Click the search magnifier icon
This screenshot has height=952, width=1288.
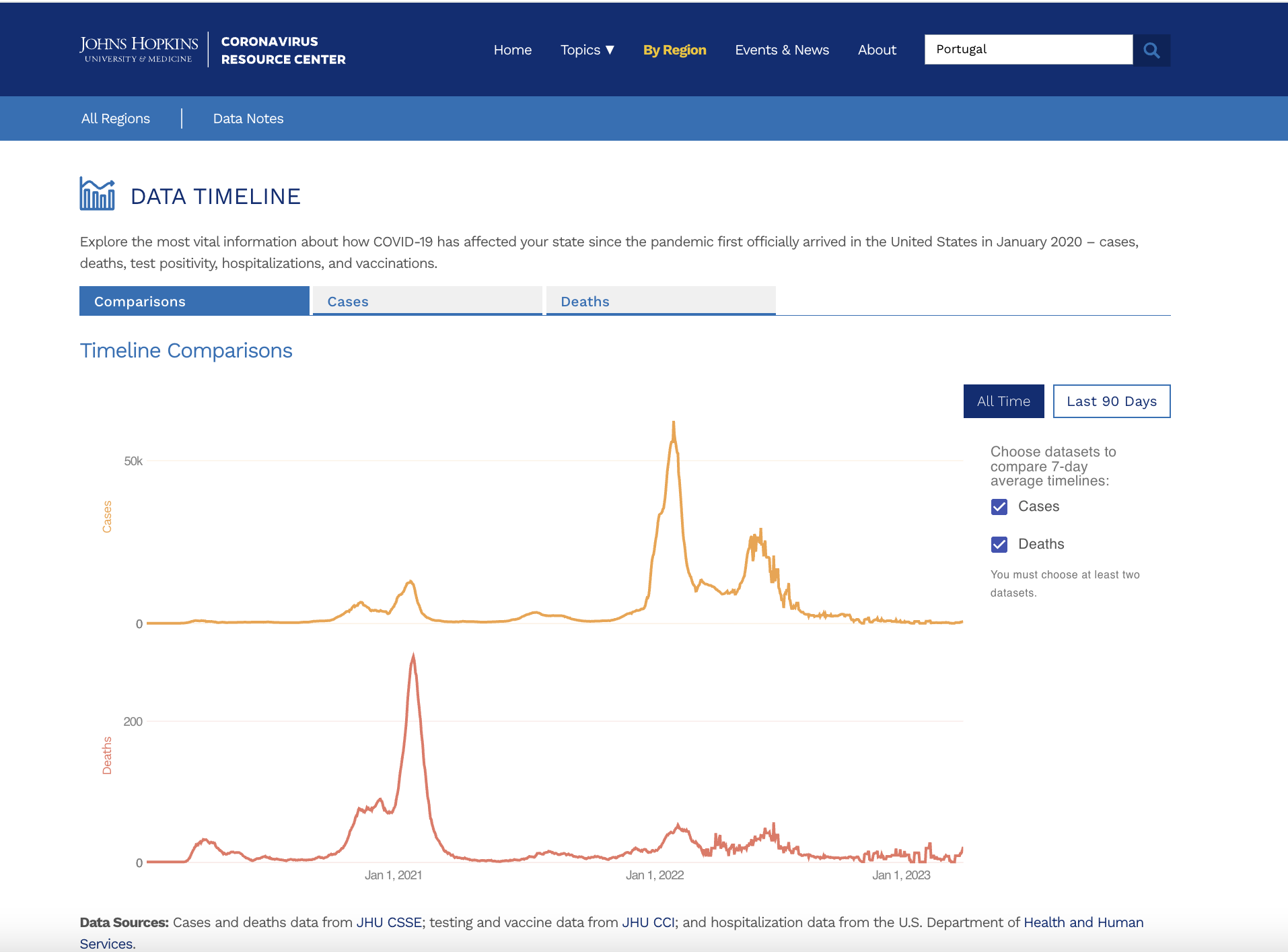[x=1151, y=50]
